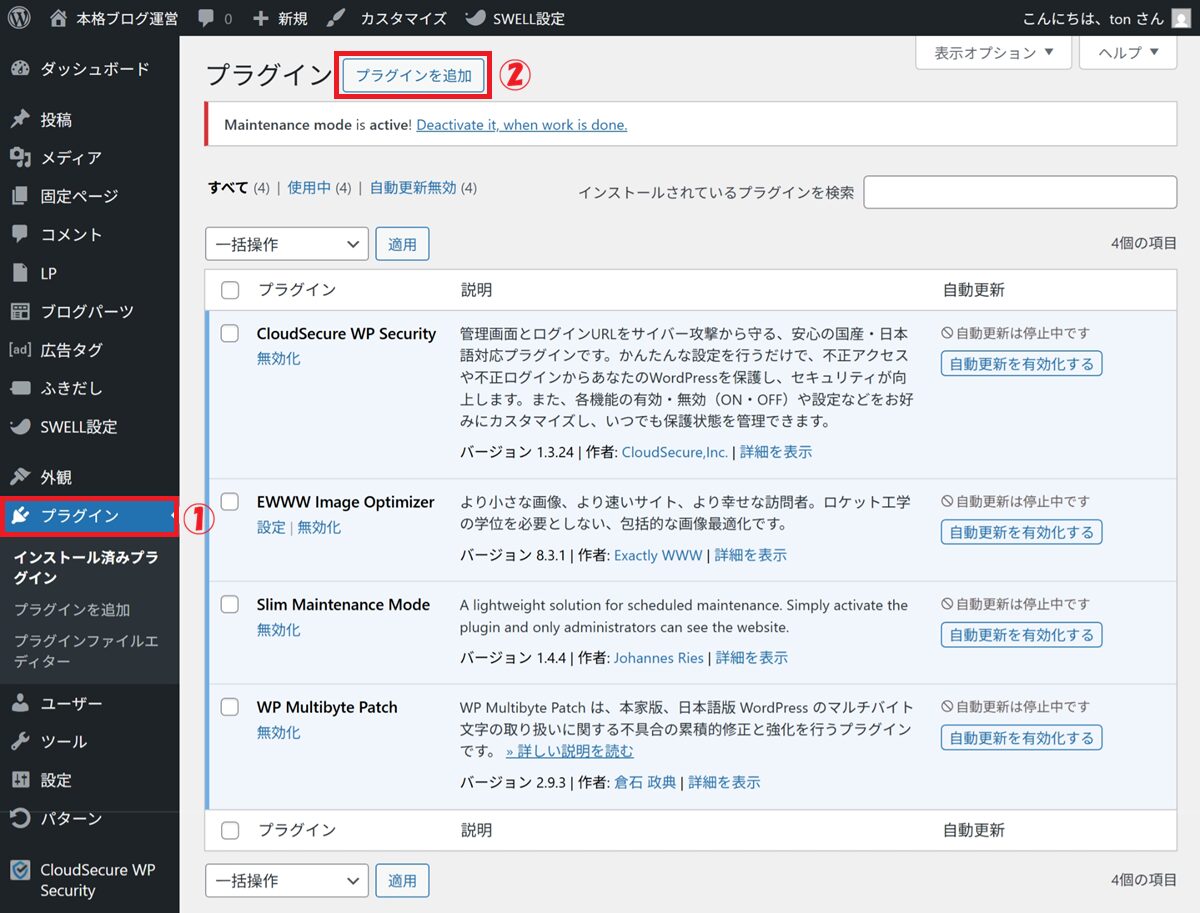
Task: Click the installed plugins search field
Action: (x=1020, y=192)
